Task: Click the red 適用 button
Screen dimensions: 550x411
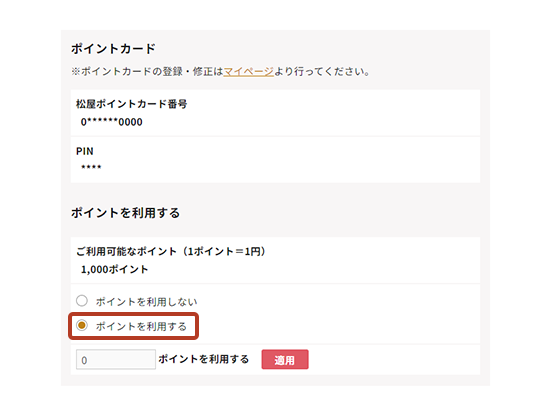Action: click(285, 359)
